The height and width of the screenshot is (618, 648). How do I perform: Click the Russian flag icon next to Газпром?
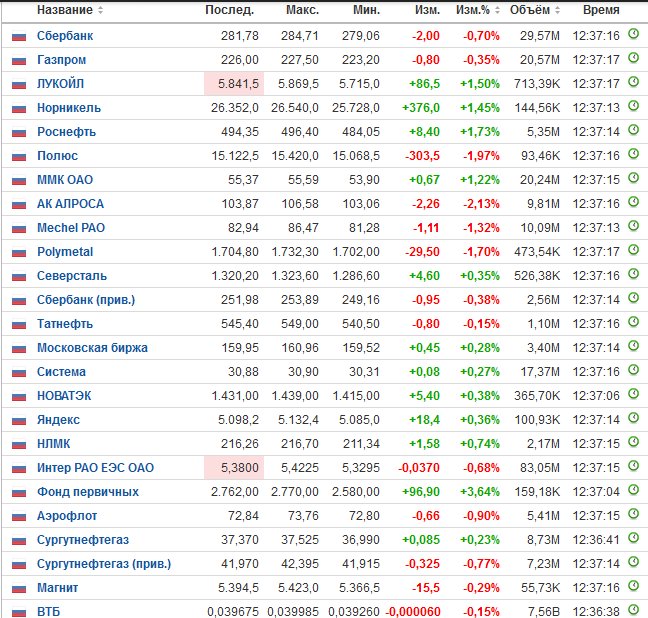19,61
